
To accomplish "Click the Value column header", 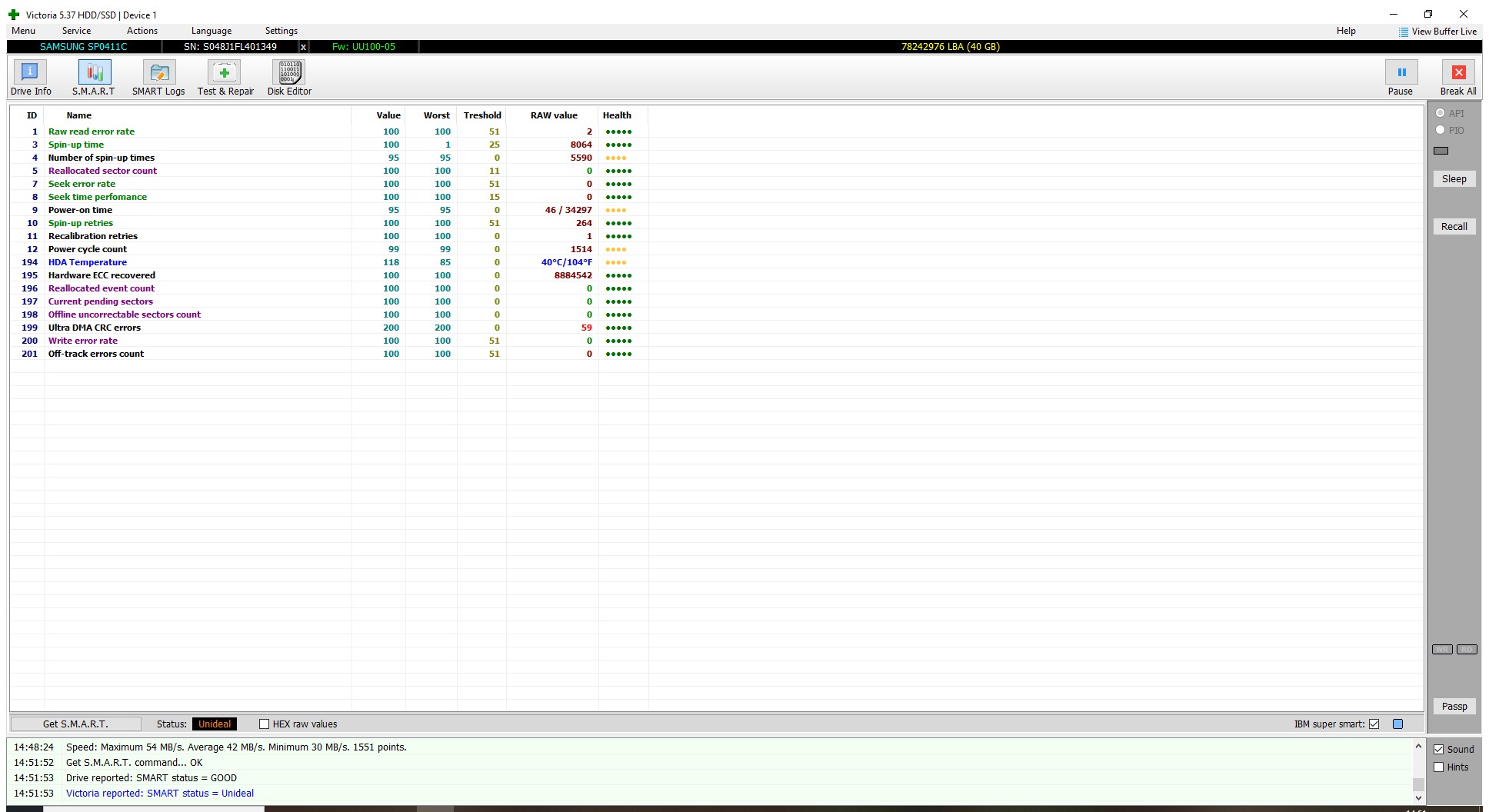I will click(388, 115).
